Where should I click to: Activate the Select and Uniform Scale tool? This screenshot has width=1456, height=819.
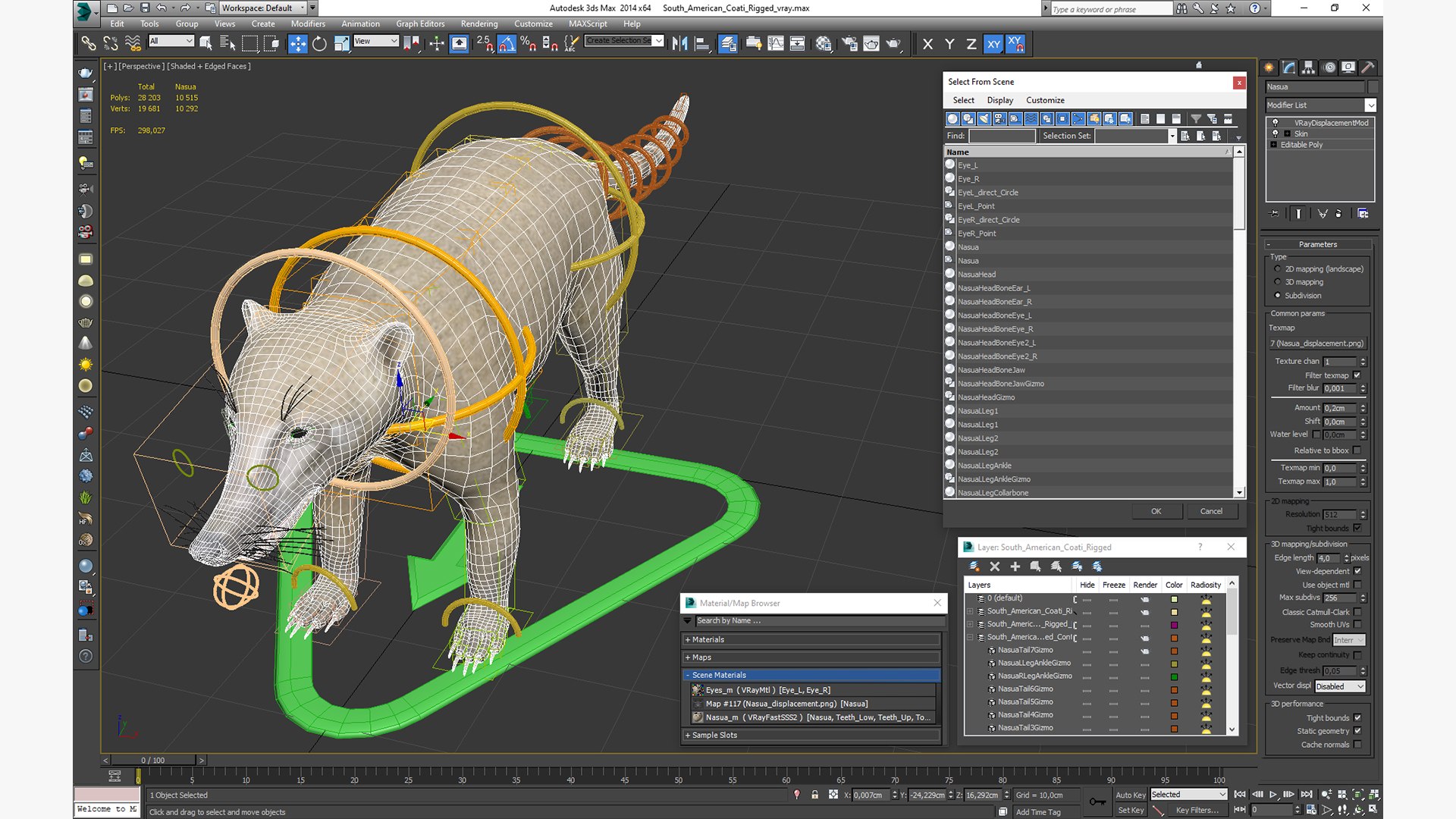coord(341,44)
